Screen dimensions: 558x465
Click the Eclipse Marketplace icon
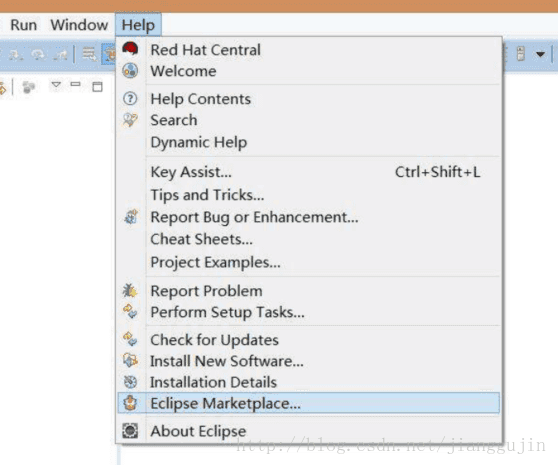tap(130, 403)
